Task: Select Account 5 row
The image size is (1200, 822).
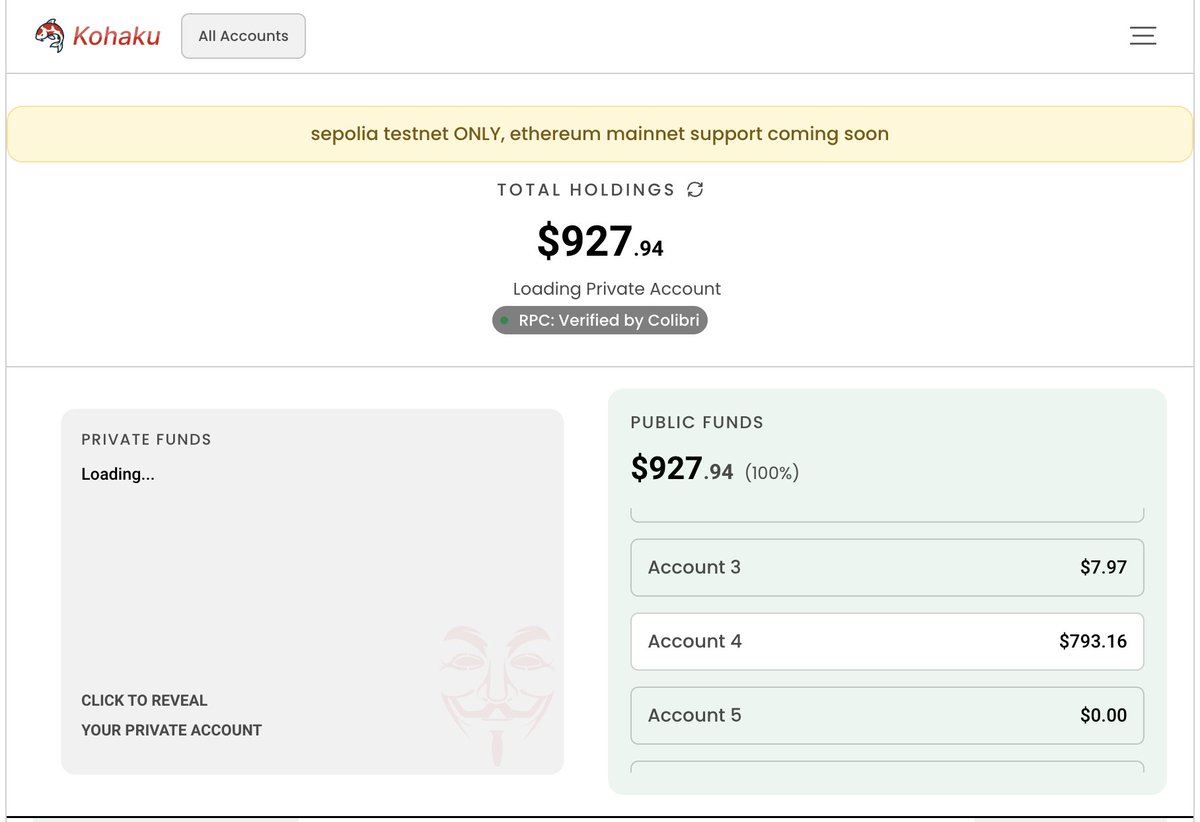Action: (x=887, y=716)
